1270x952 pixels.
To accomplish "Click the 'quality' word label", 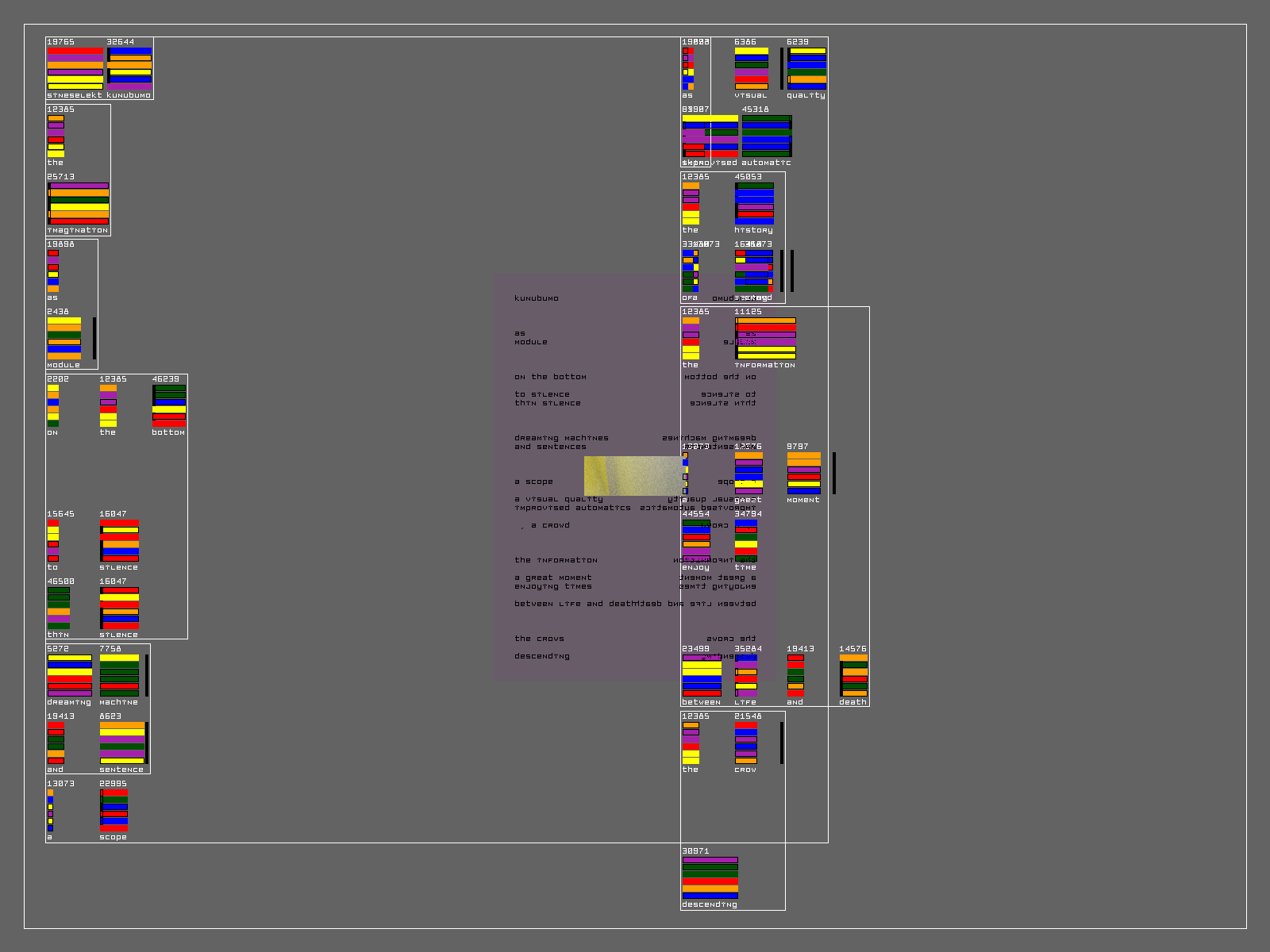I will [806, 95].
